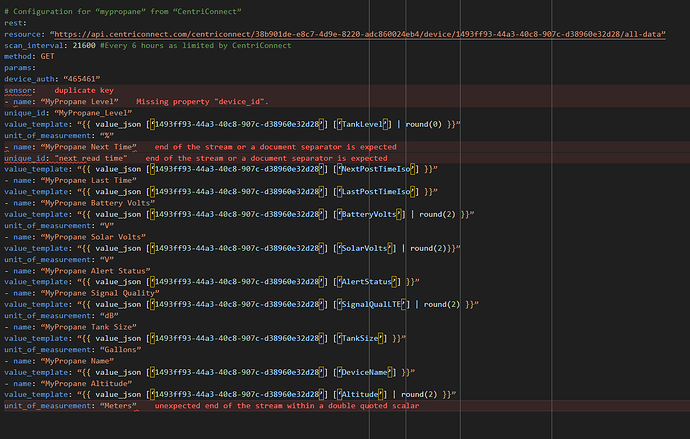The width and height of the screenshot is (690, 439).
Task: Click the name value "MyPropane Level"
Action: tap(80, 102)
